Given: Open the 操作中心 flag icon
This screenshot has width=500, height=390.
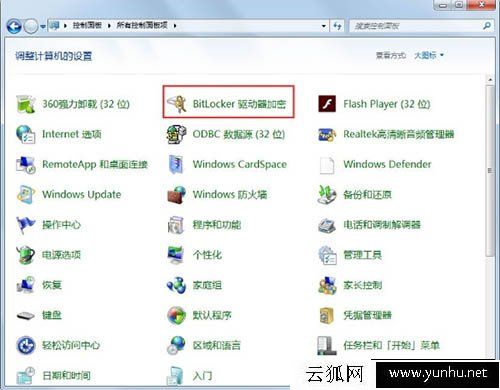Looking at the screenshot, I should tap(26, 225).
